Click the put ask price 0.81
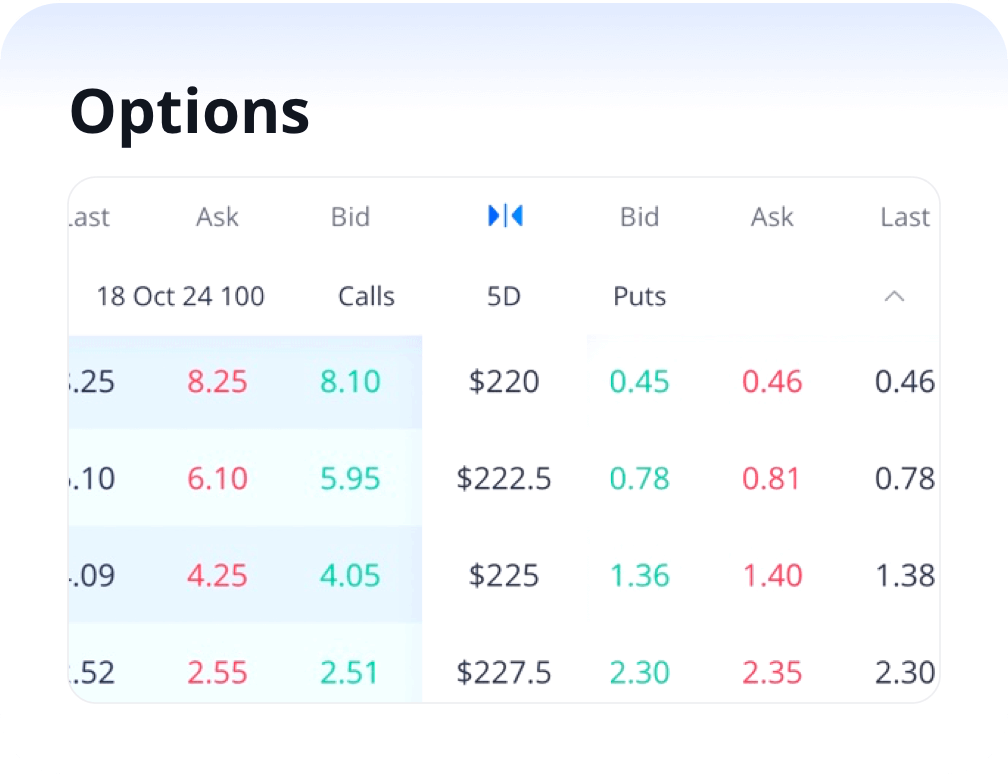The height and width of the screenshot is (774, 1008). (771, 478)
